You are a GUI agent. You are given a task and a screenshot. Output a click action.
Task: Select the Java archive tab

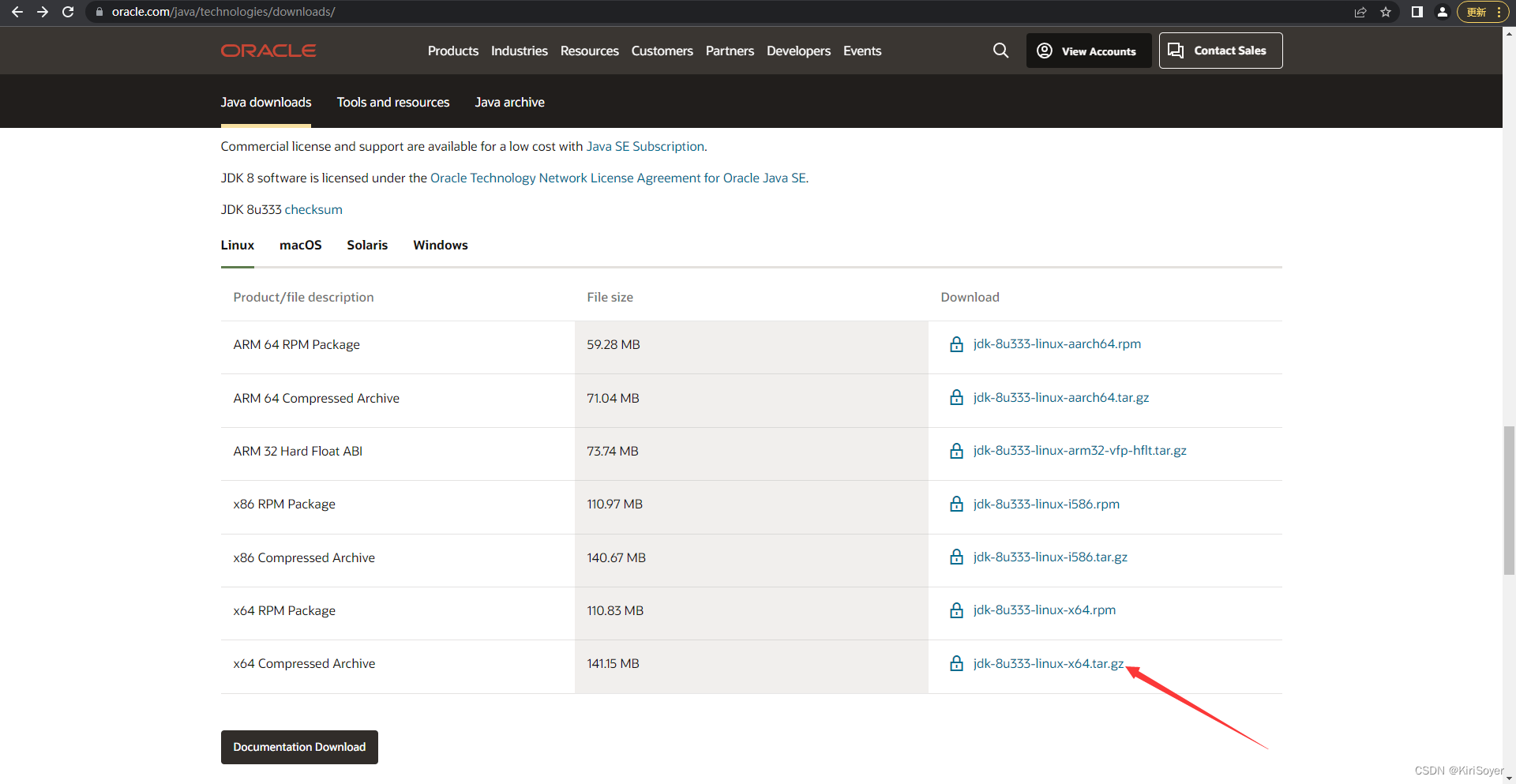[x=510, y=103]
